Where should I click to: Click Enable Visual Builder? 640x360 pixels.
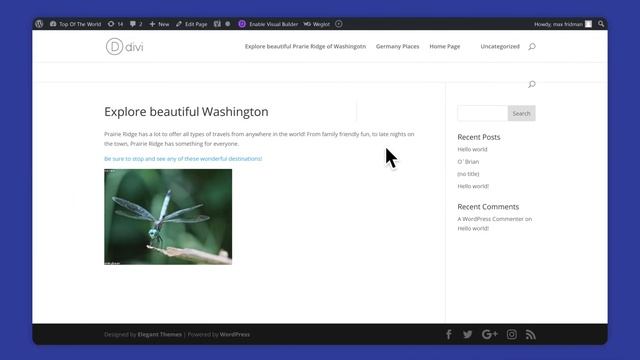pos(273,24)
